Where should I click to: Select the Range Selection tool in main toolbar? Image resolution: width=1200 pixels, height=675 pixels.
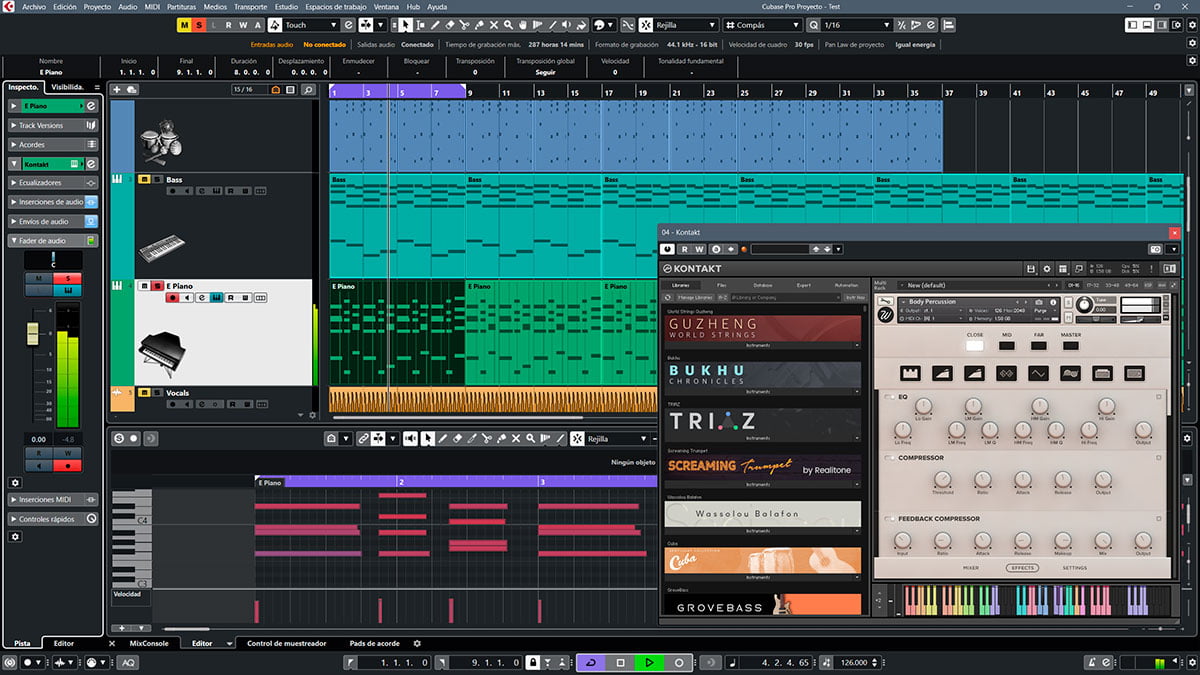click(420, 24)
